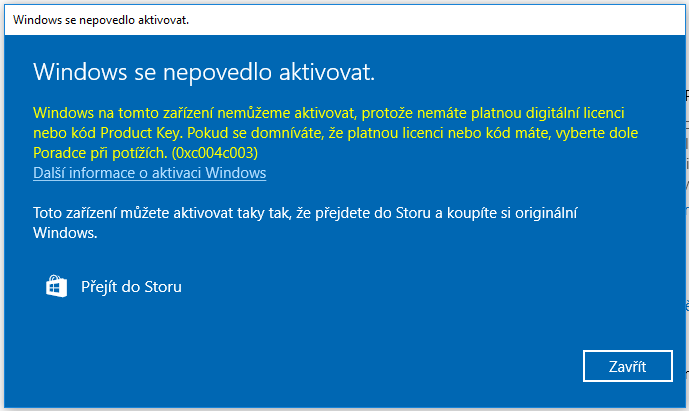Click the word Windows under Toto zařízení
The image size is (689, 411).
[65, 233]
